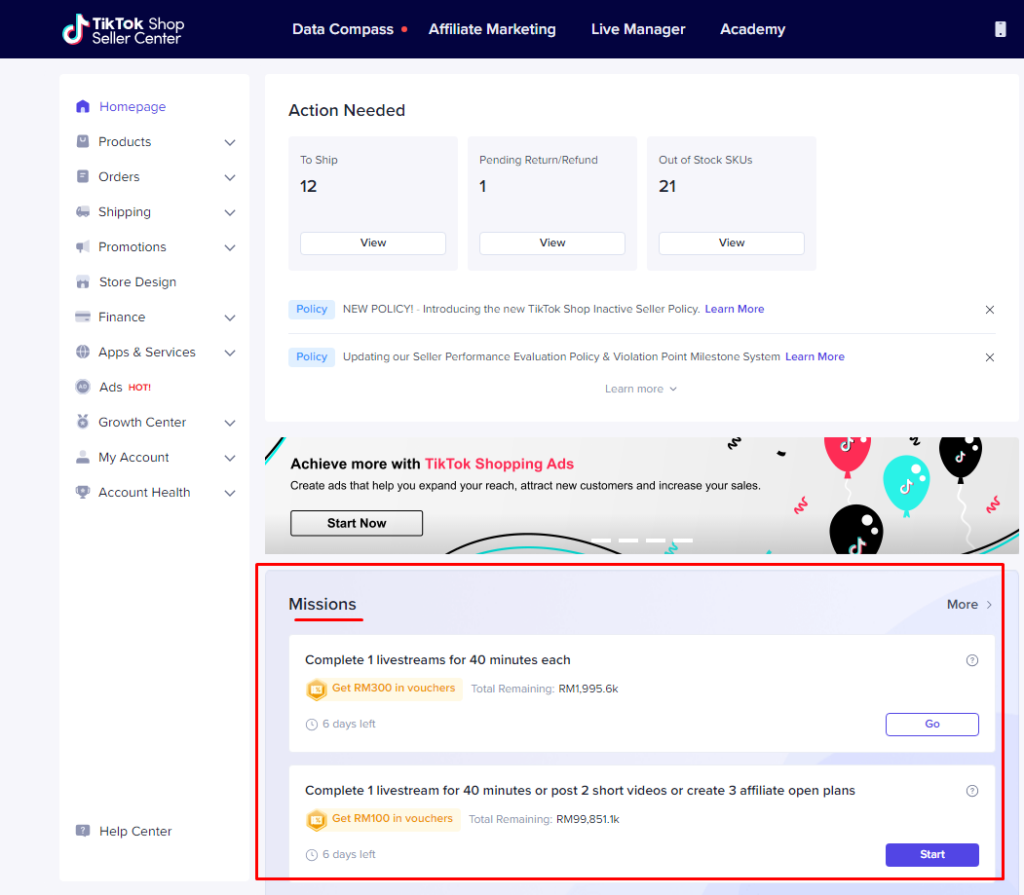View the To Ship orders
Screen dimensions: 1024x895
373,243
